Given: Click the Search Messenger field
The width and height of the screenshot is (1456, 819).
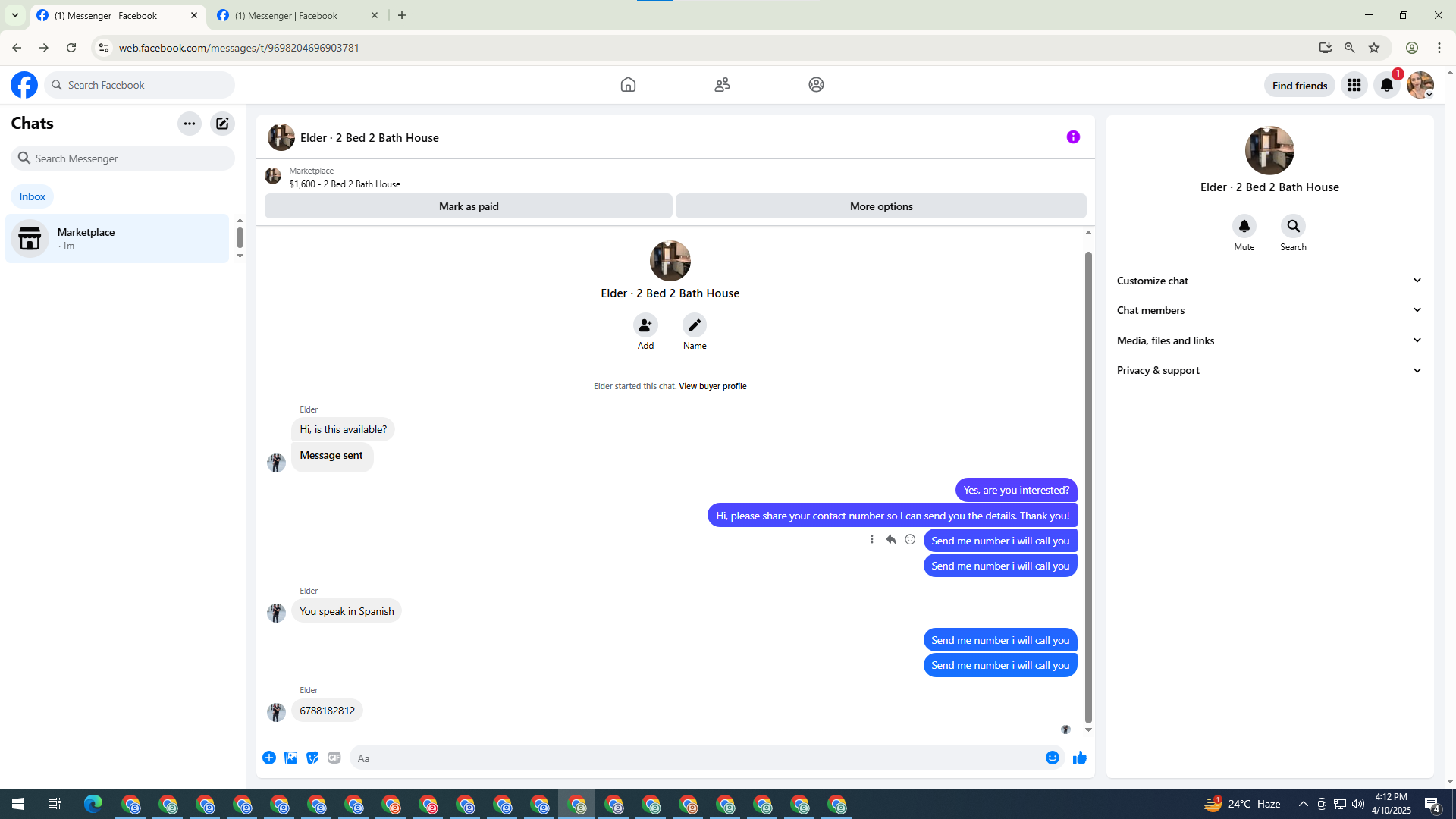Looking at the screenshot, I should click(x=123, y=158).
